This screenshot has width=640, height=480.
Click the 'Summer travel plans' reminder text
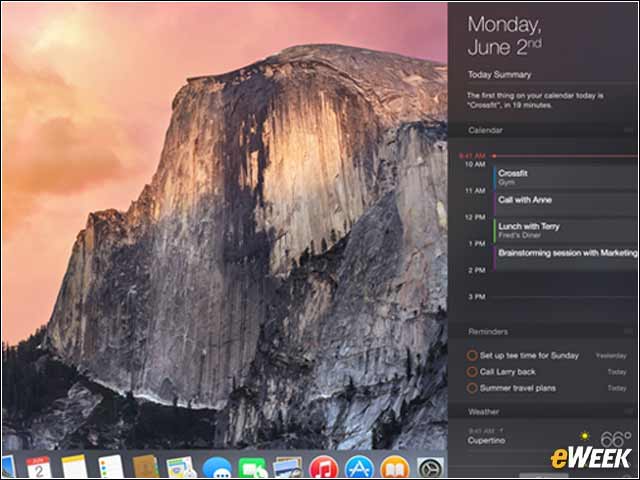click(x=518, y=388)
